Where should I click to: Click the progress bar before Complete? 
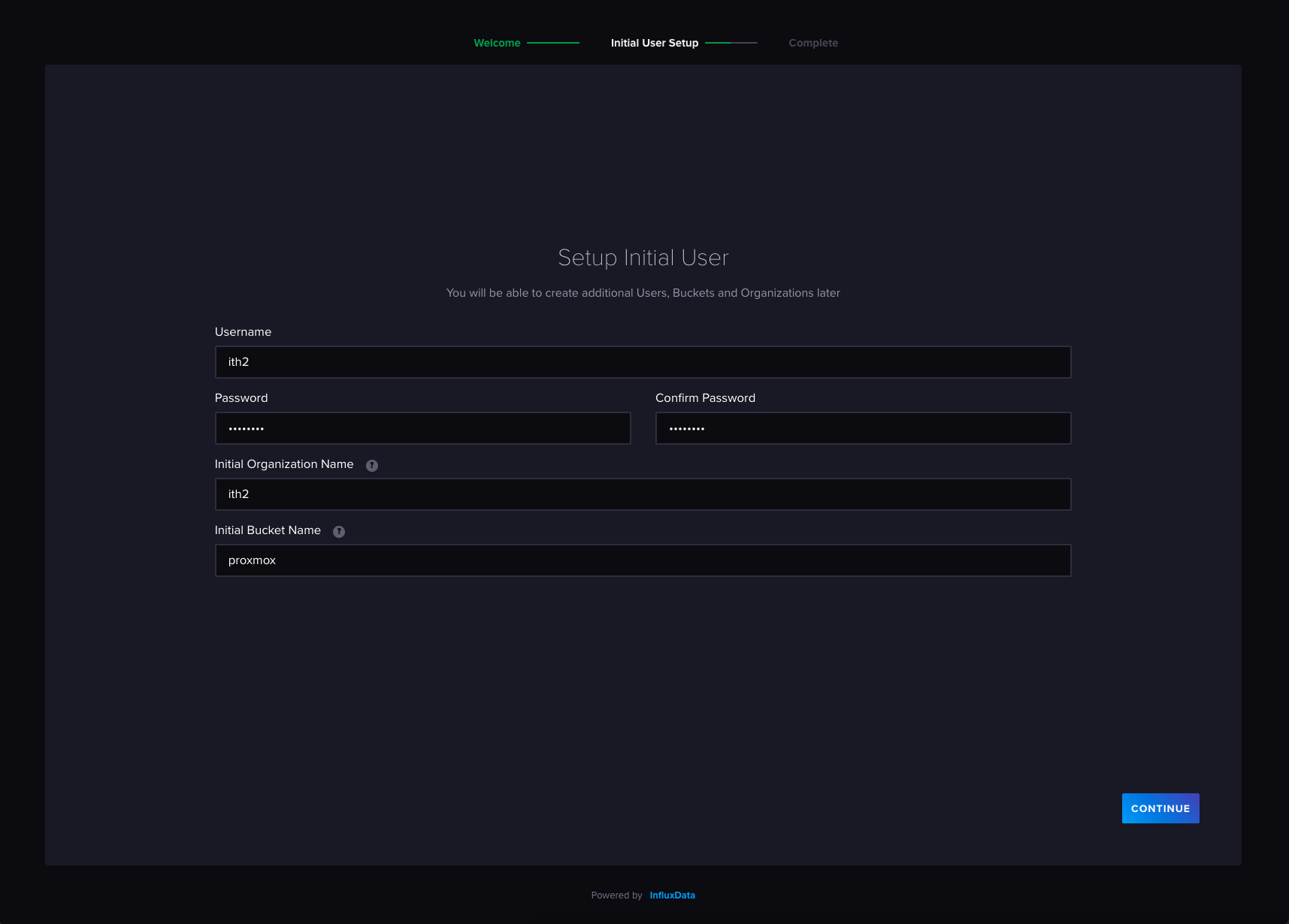pos(734,43)
